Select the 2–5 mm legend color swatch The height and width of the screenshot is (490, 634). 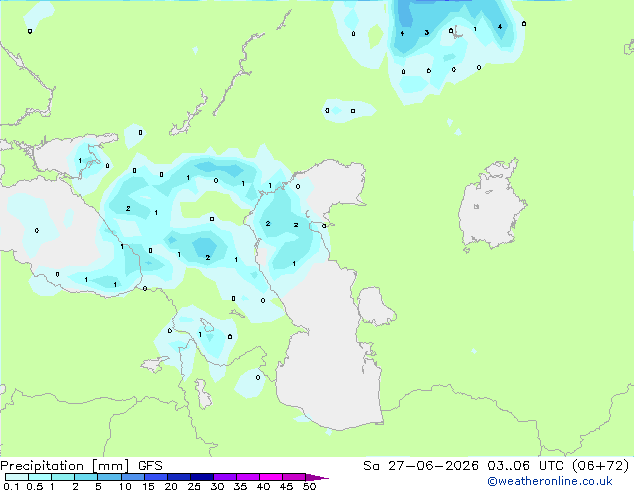(86, 477)
